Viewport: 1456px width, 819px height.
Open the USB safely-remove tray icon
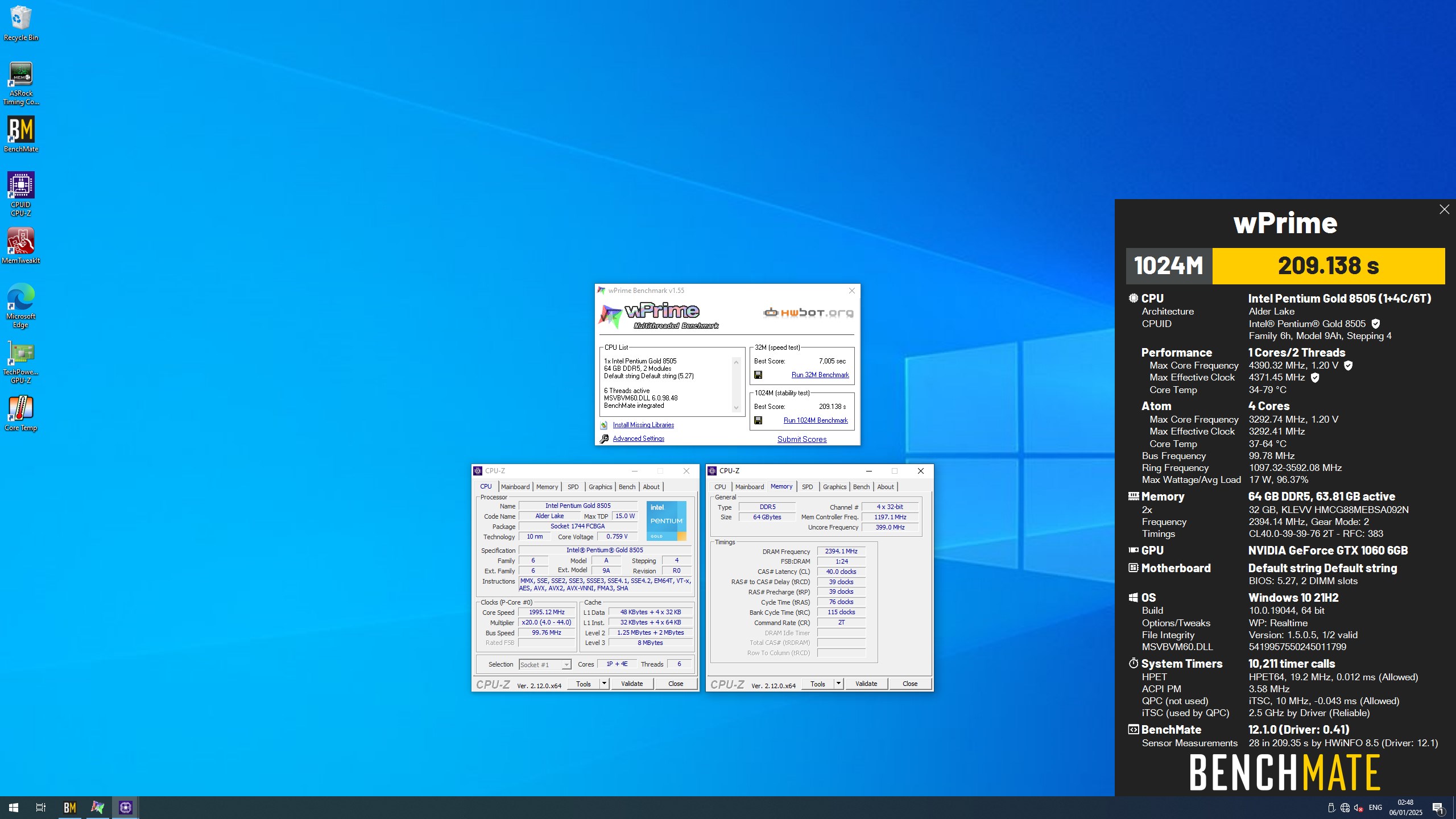(x=1331, y=808)
